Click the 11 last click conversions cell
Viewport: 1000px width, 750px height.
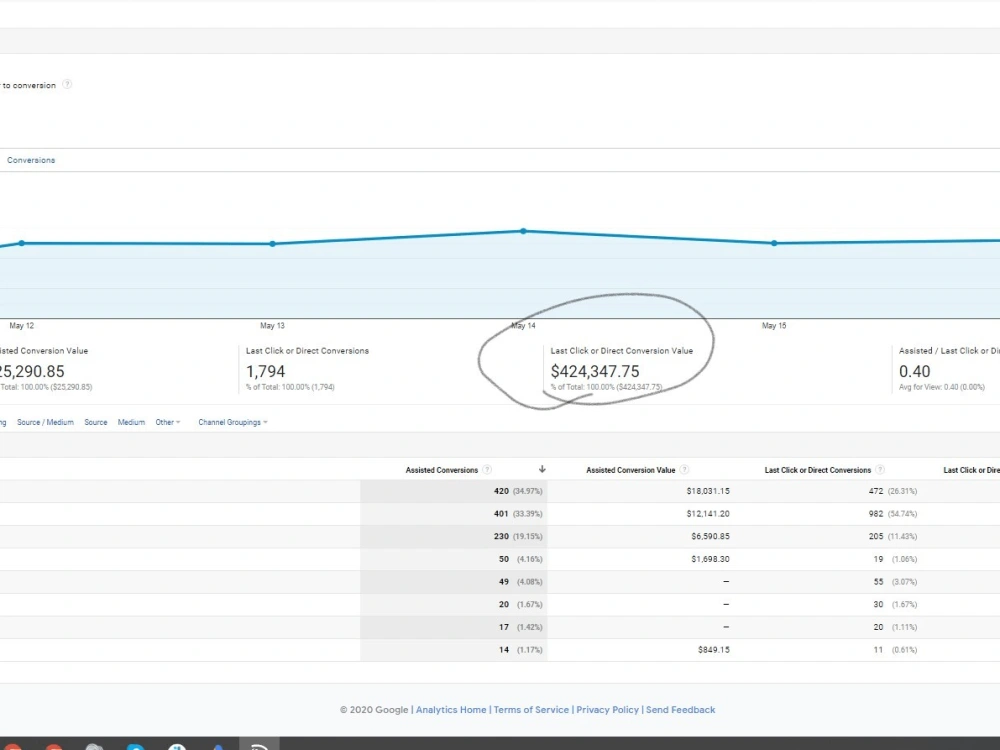[878, 649]
